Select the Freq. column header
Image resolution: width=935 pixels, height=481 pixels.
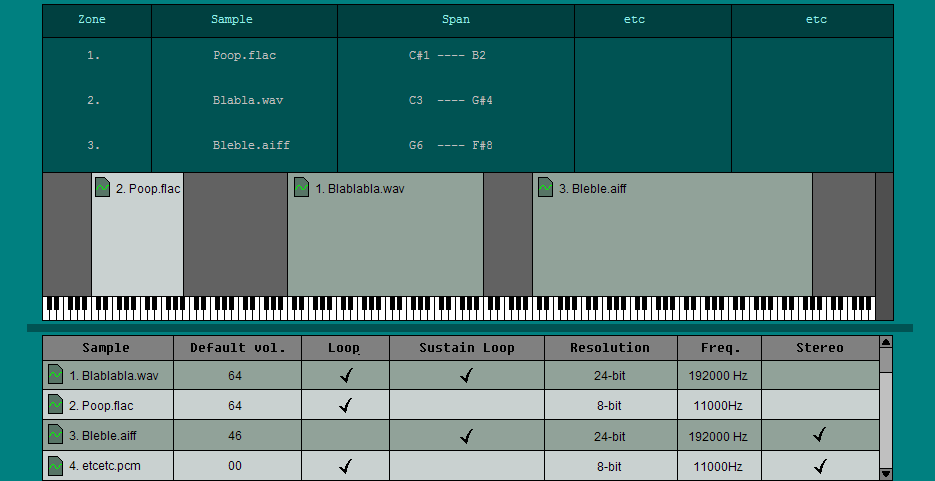coord(719,348)
